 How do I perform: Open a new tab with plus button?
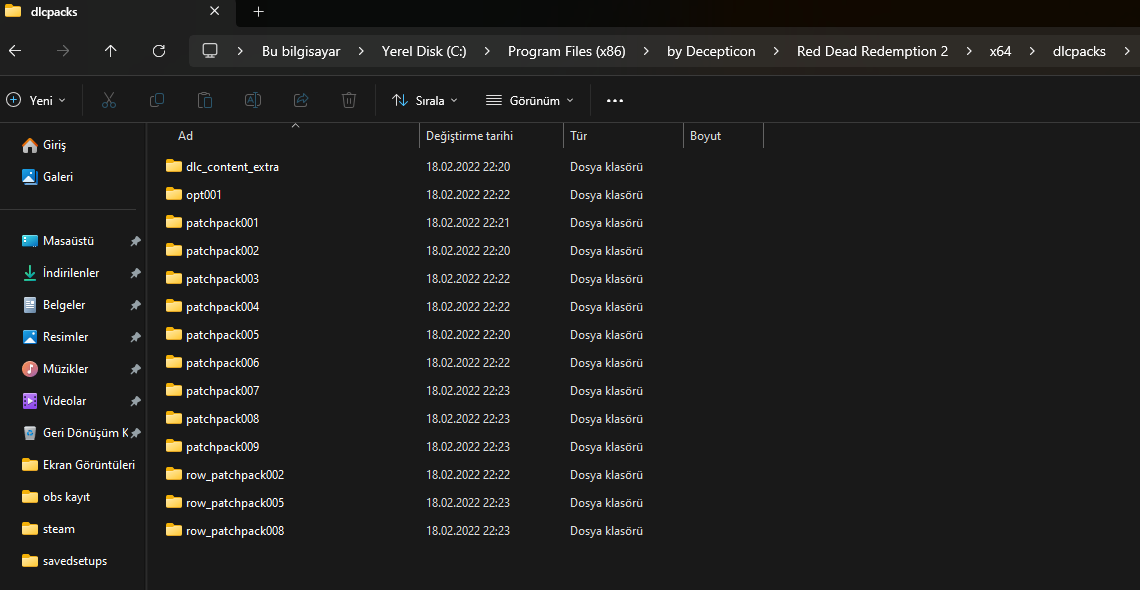coord(258,12)
